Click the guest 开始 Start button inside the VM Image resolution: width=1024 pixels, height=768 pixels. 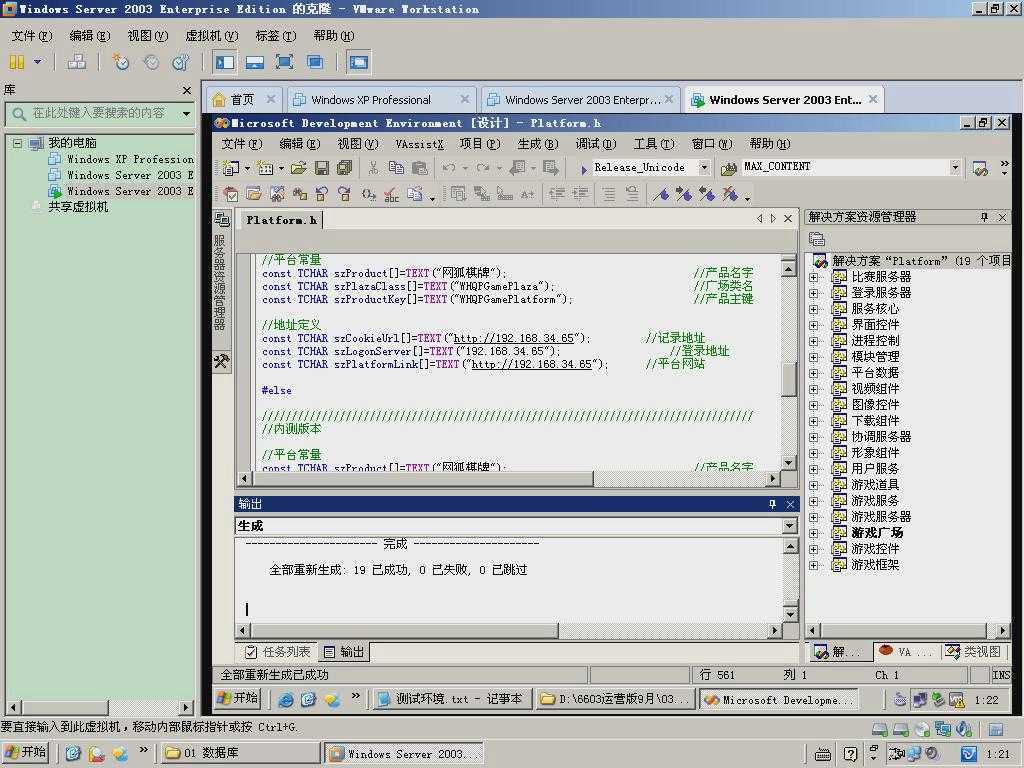[237, 699]
